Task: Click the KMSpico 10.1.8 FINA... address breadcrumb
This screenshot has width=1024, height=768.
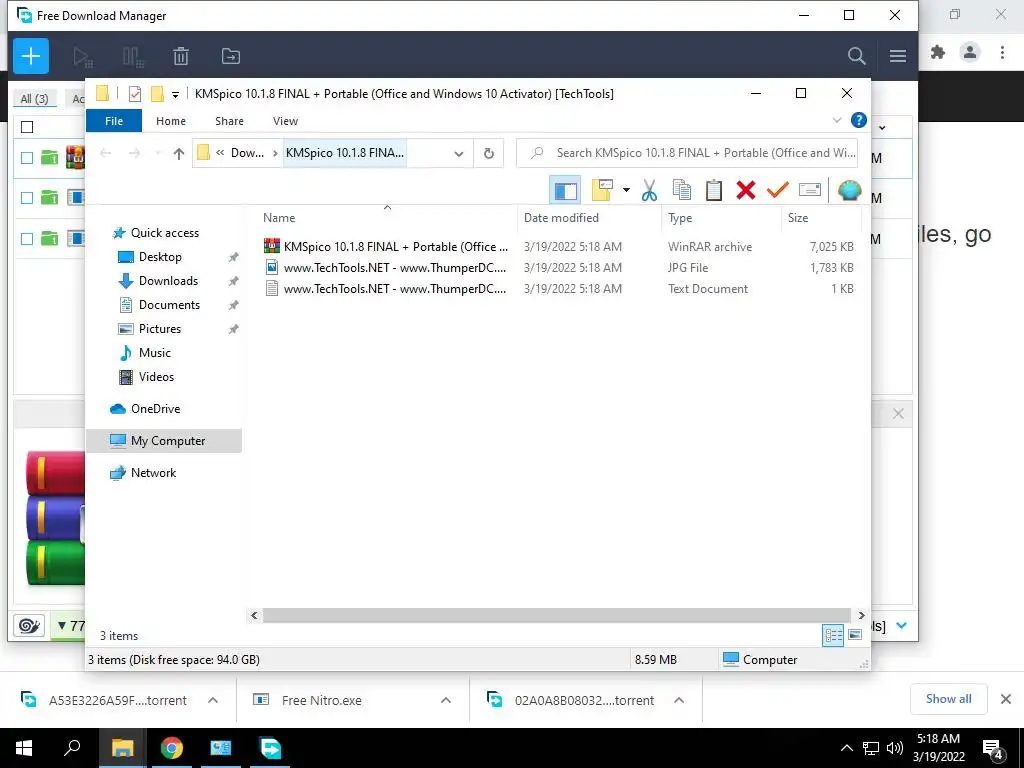Action: click(x=345, y=153)
